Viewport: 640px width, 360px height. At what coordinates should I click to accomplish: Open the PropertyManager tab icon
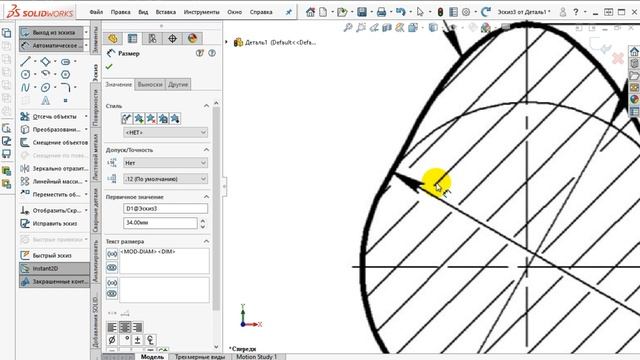132,38
